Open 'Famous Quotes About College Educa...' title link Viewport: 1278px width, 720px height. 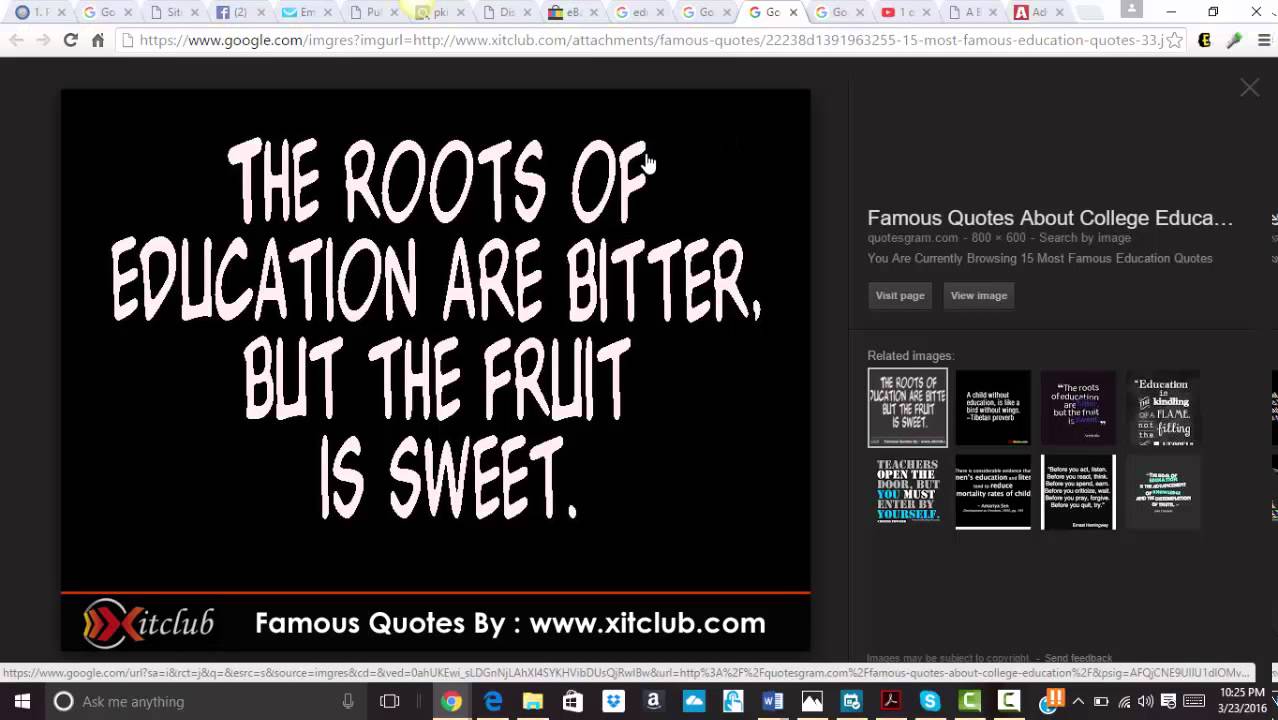coord(1050,218)
